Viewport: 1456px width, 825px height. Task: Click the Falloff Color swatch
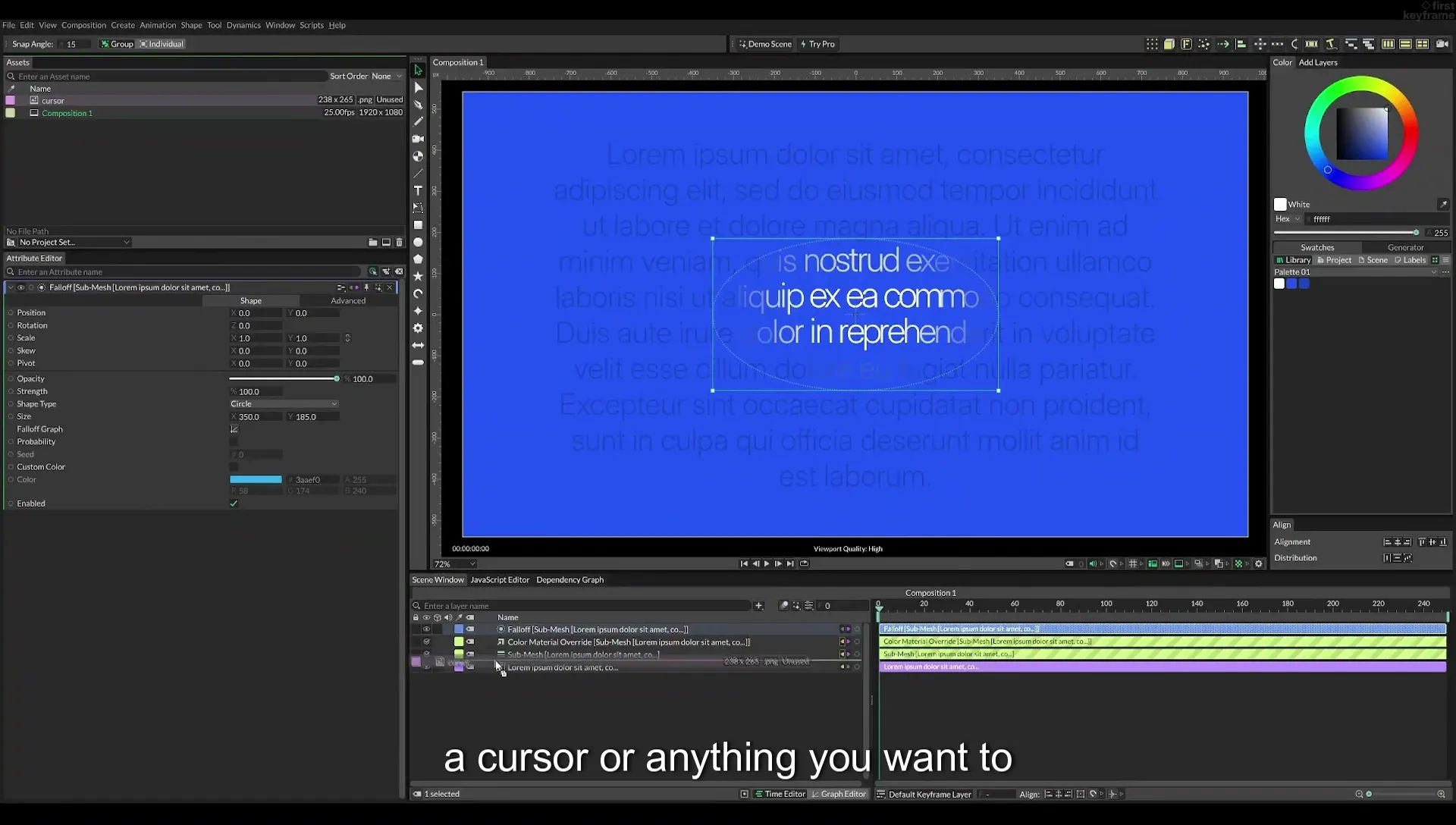tap(256, 479)
